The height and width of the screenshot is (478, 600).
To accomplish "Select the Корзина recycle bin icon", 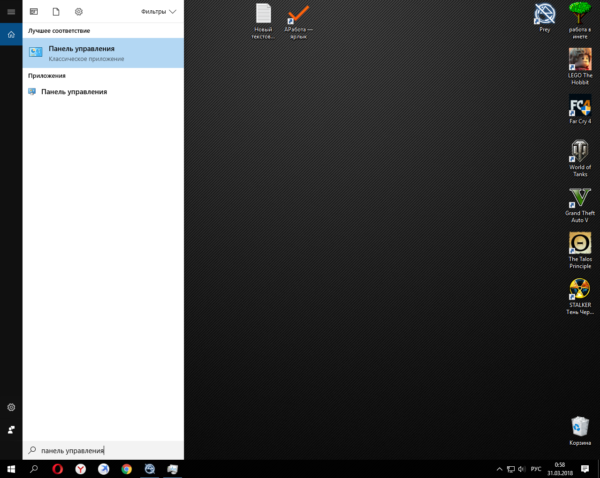I will (x=580, y=431).
